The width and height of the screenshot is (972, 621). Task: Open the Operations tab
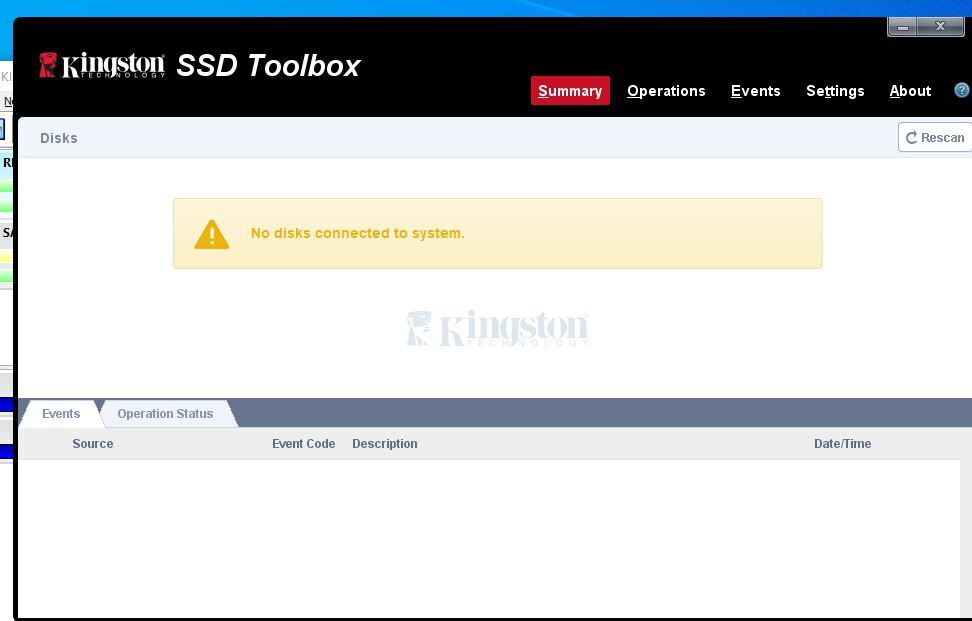(666, 90)
